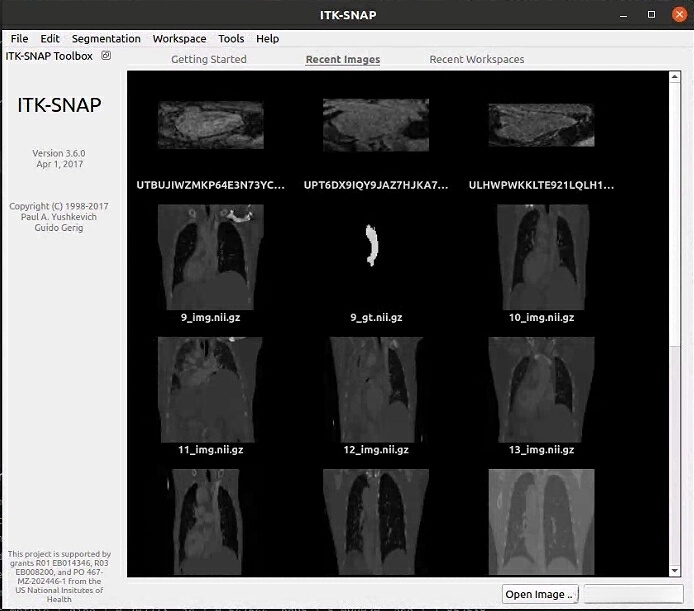Viewport: 694px width, 611px height.
Task: Switch to the Getting Started tab
Action: pos(208,59)
